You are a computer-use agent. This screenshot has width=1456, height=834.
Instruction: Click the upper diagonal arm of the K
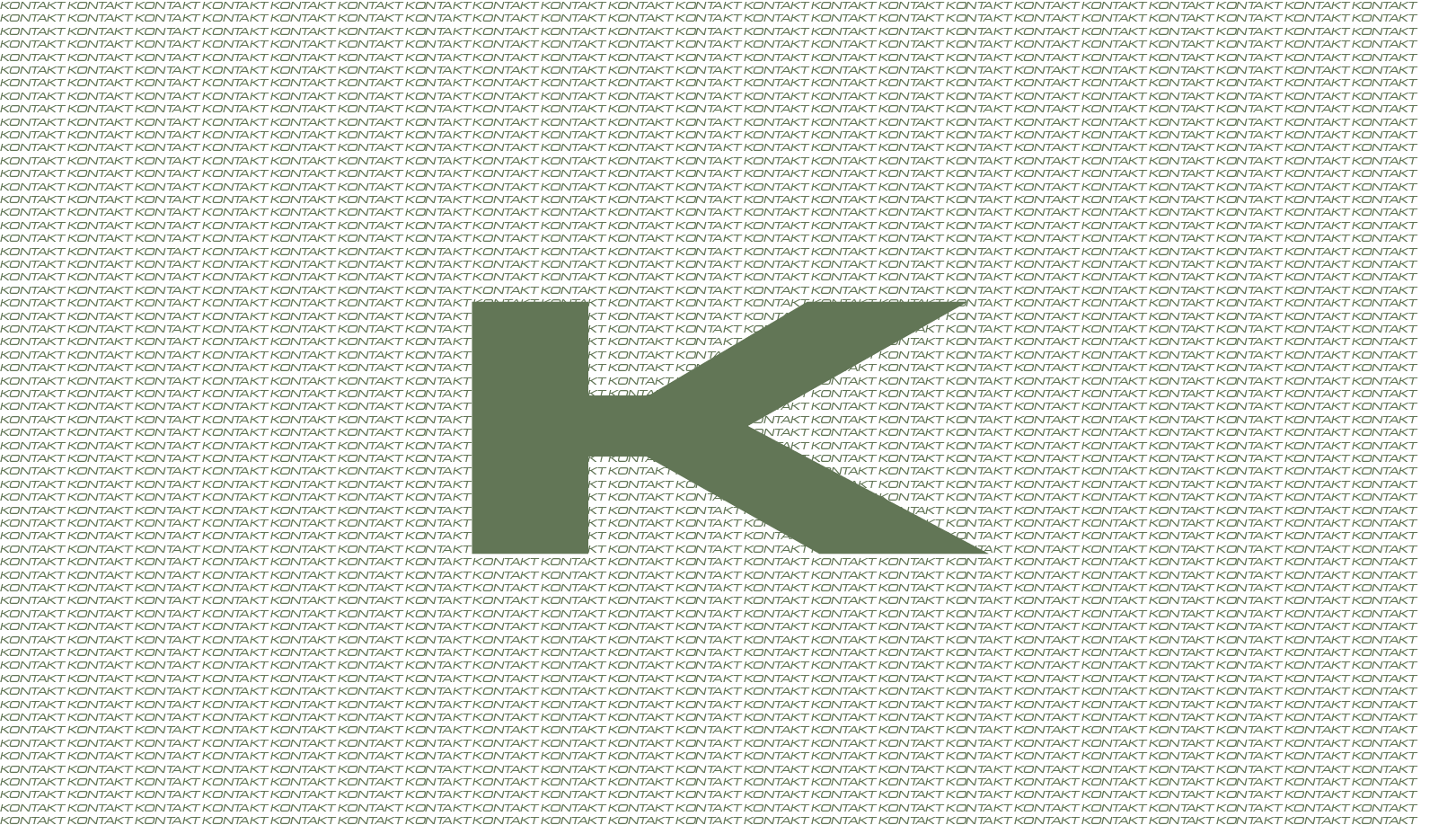pos(808,359)
